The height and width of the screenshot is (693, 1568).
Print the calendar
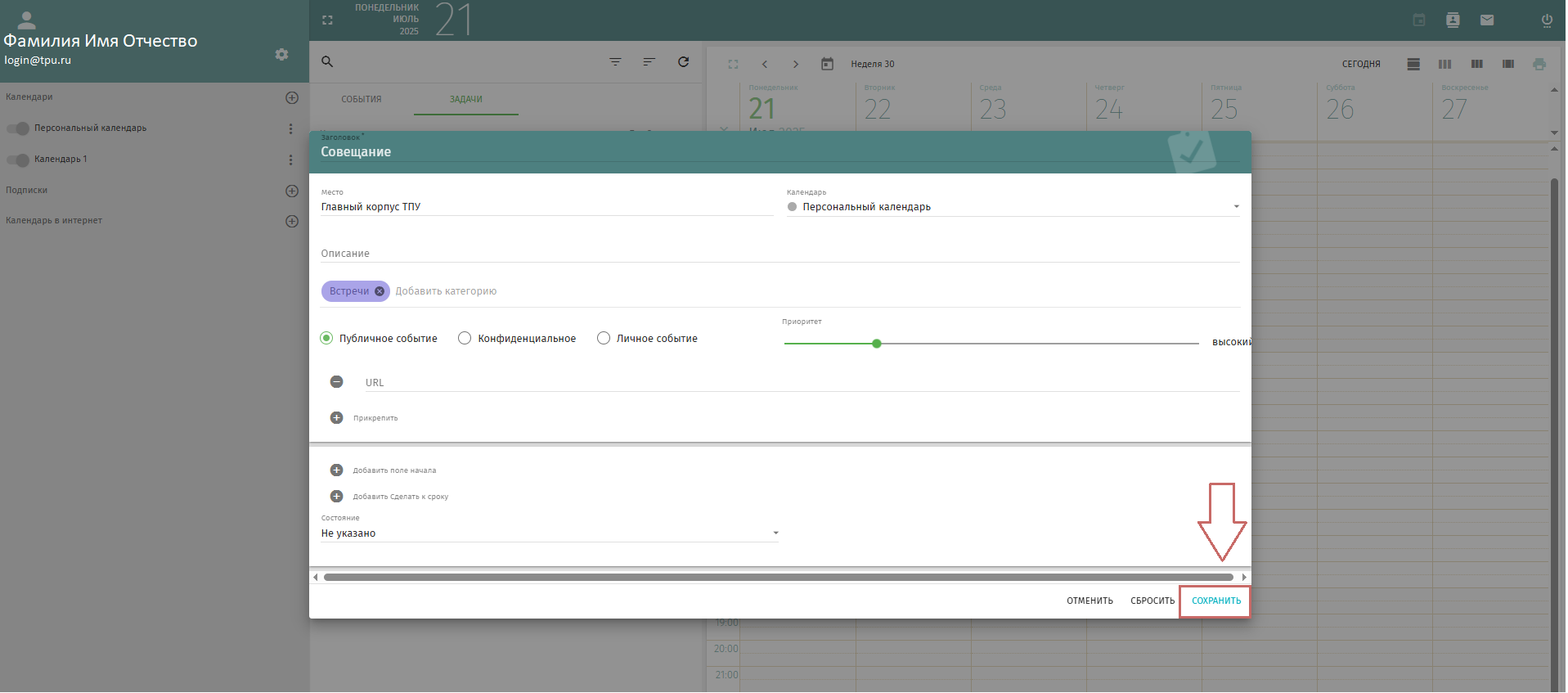point(1539,64)
